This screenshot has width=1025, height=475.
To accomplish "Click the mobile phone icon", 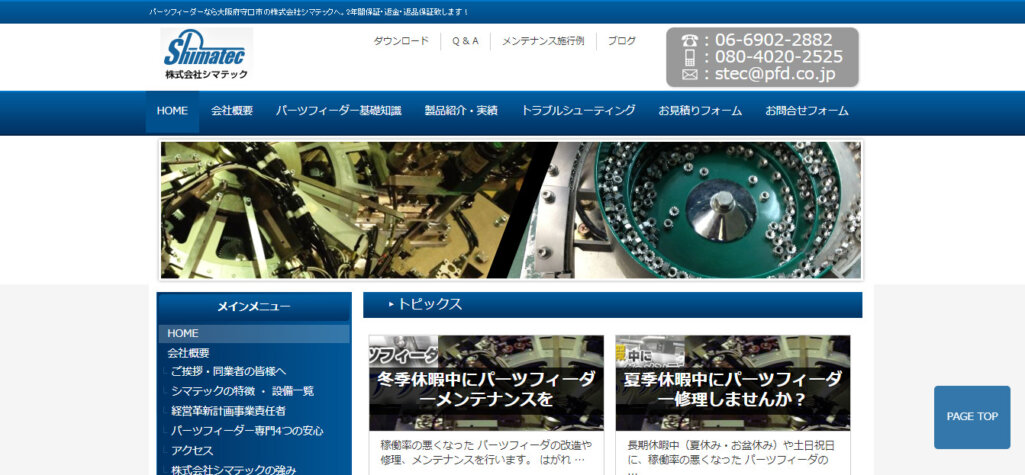I will 689,57.
